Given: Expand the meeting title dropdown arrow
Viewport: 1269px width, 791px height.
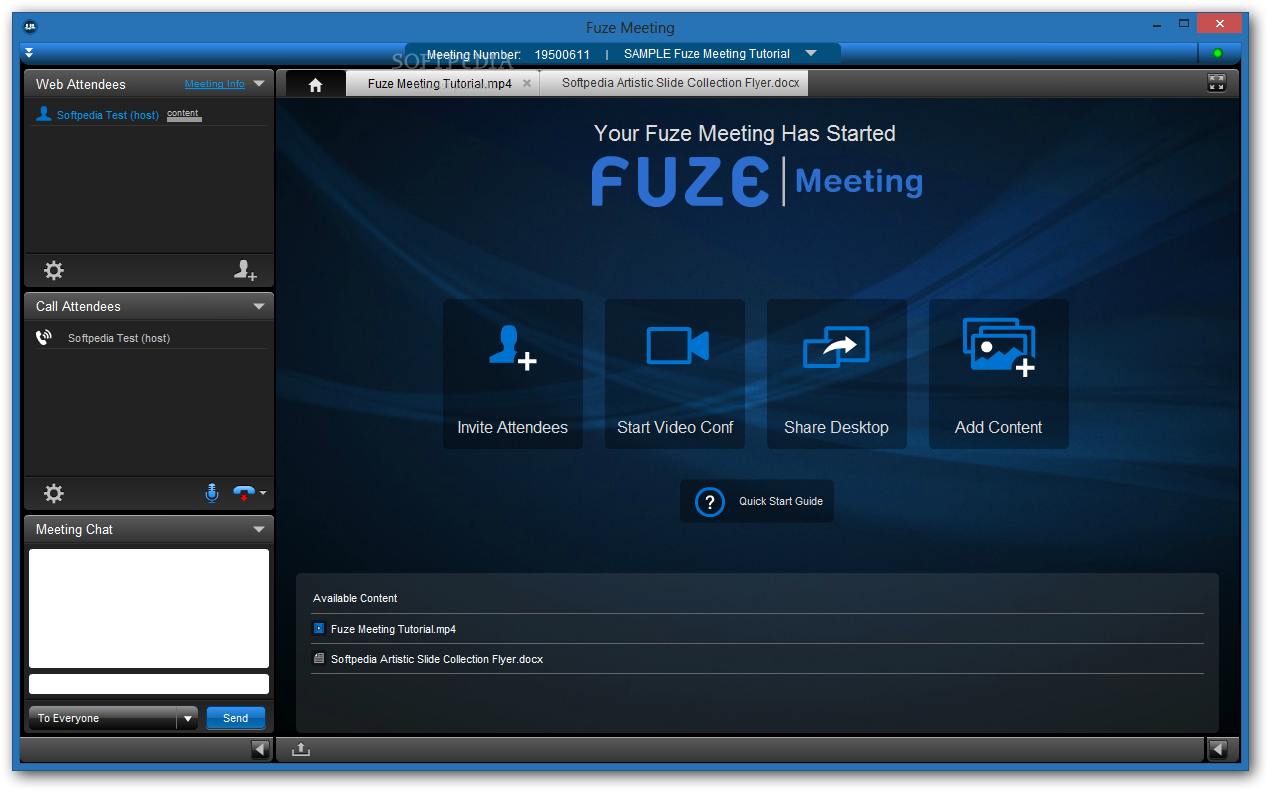Looking at the screenshot, I should coord(811,54).
